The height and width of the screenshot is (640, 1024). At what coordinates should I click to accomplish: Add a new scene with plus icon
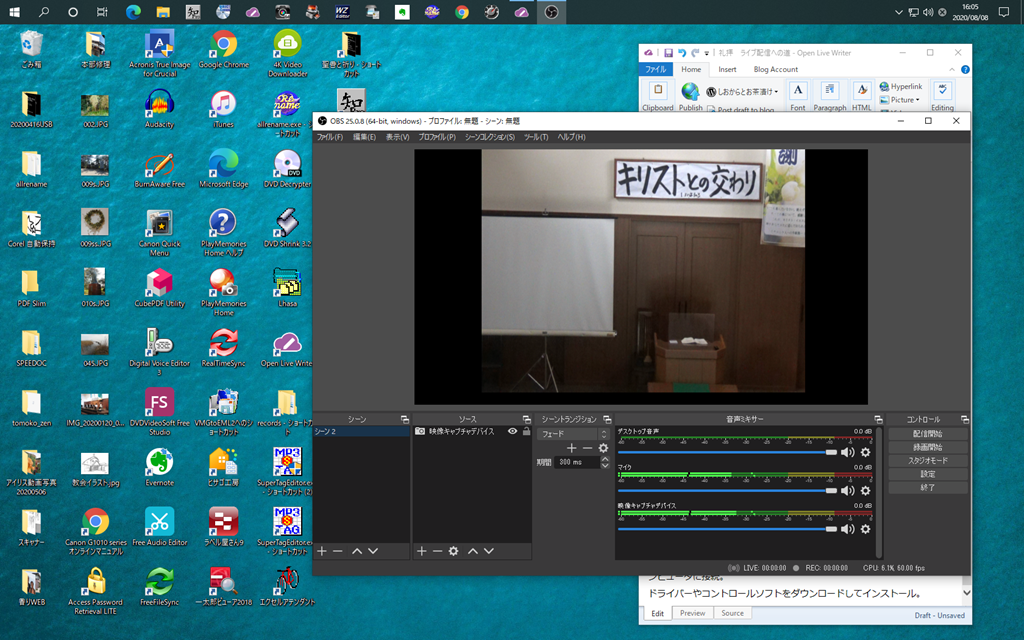click(322, 551)
